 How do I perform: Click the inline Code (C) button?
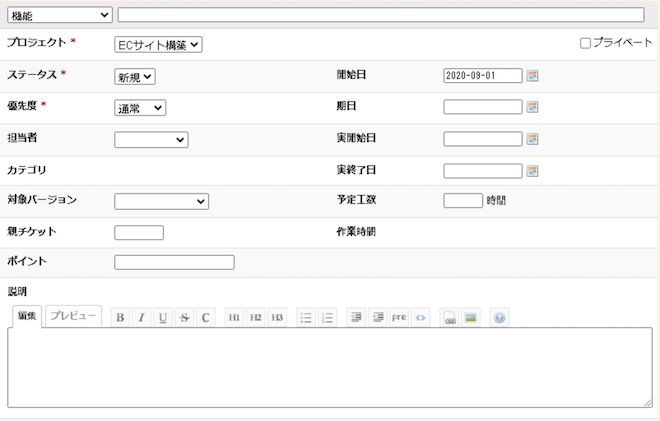[x=205, y=317]
